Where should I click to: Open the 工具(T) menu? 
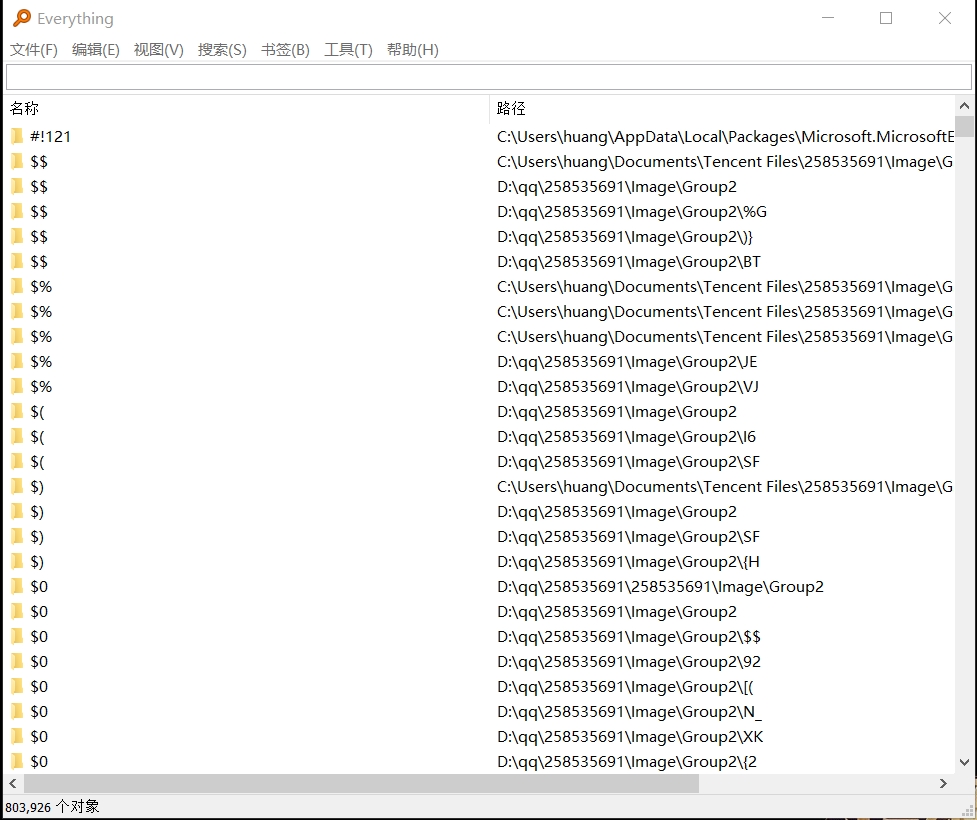[348, 50]
